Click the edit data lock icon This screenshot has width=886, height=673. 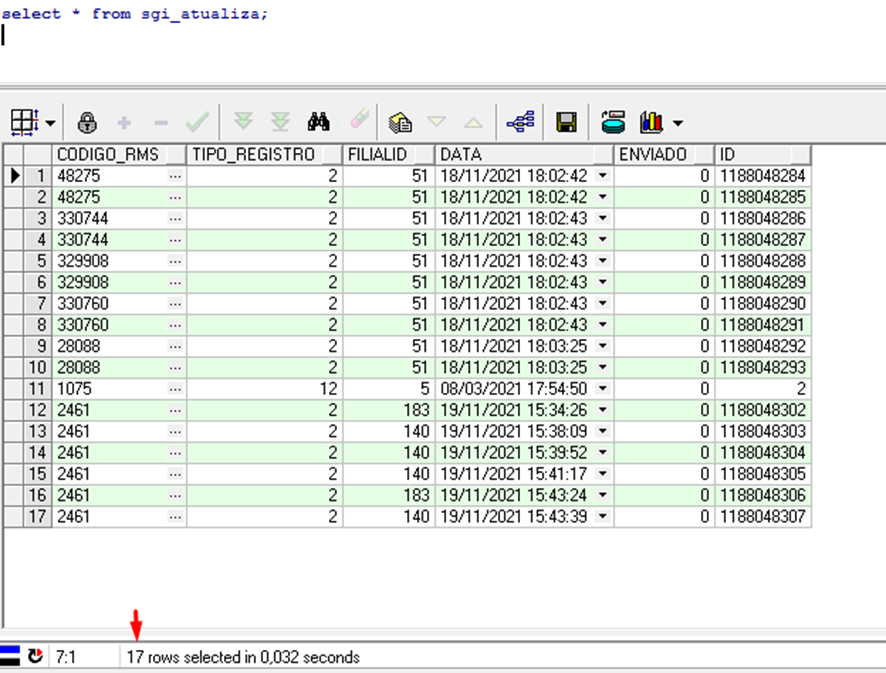click(87, 122)
